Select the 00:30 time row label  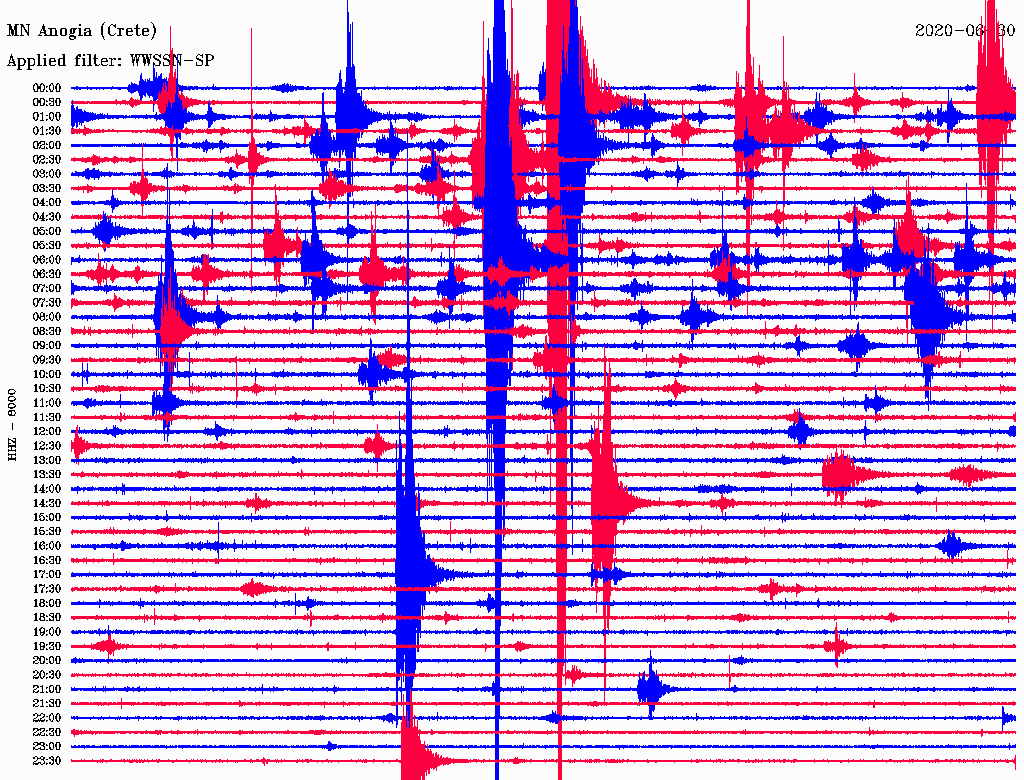click(x=47, y=103)
